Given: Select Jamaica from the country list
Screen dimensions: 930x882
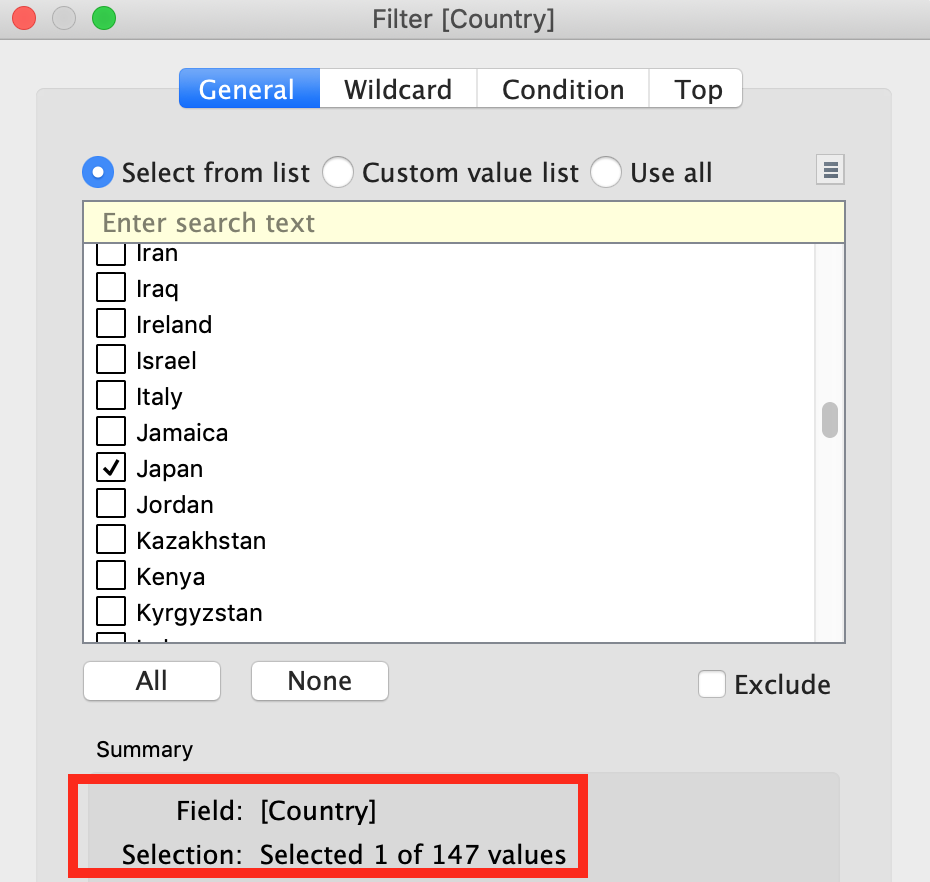Looking at the screenshot, I should (x=110, y=431).
